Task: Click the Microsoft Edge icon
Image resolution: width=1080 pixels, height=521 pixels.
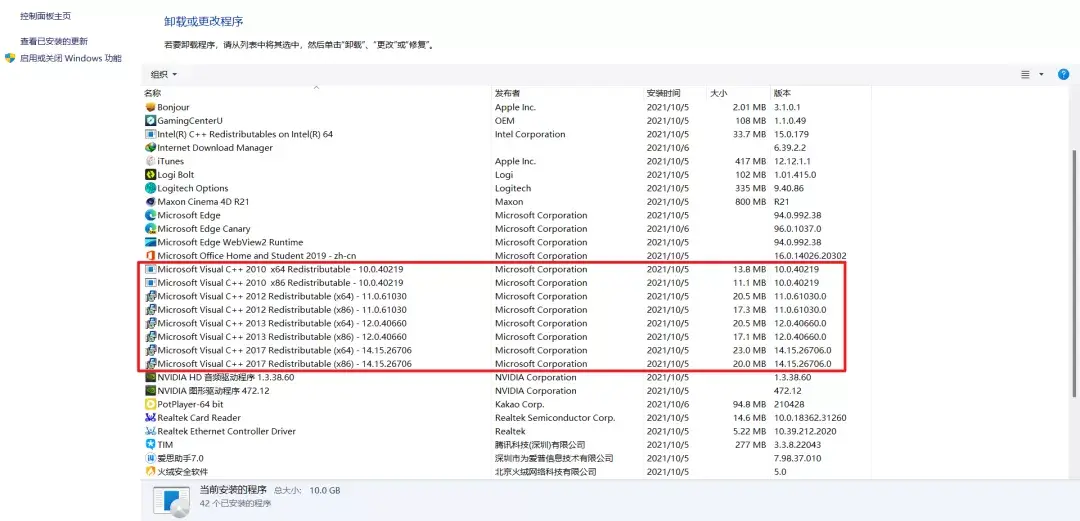Action: click(x=151, y=215)
